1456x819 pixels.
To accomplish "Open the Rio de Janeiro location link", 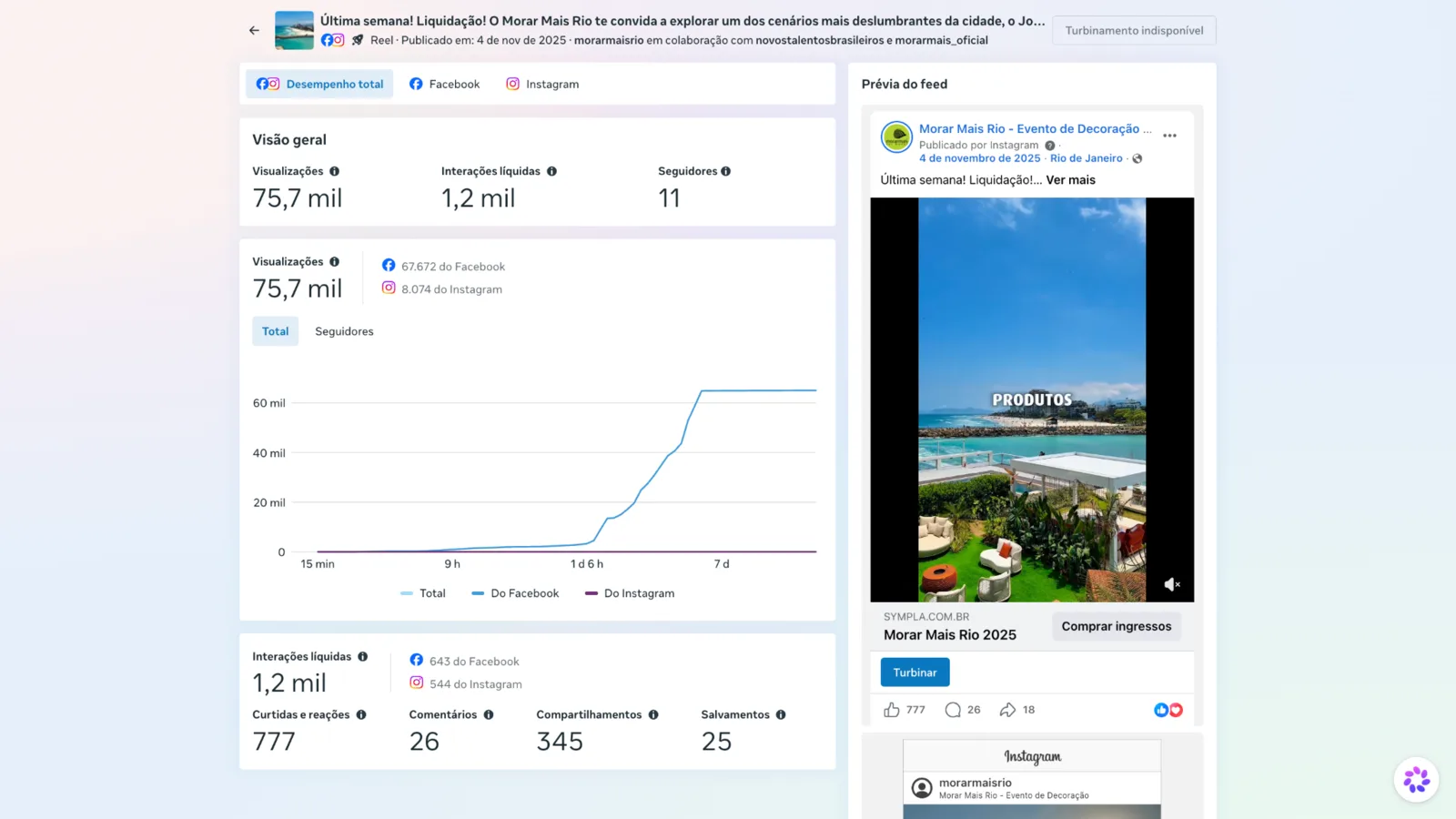I will [1087, 158].
